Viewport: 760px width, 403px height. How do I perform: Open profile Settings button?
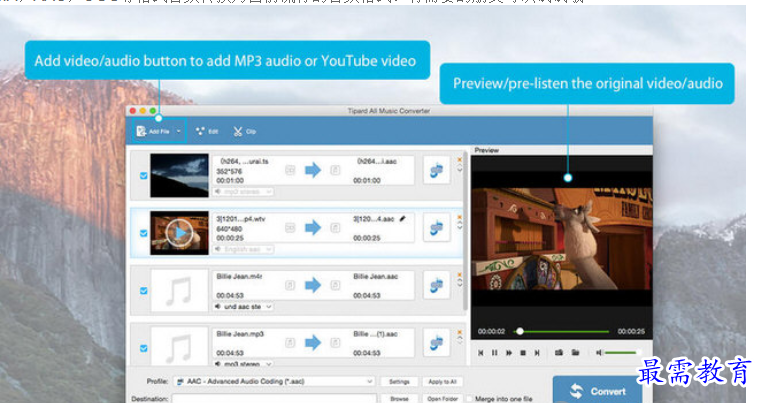click(399, 382)
